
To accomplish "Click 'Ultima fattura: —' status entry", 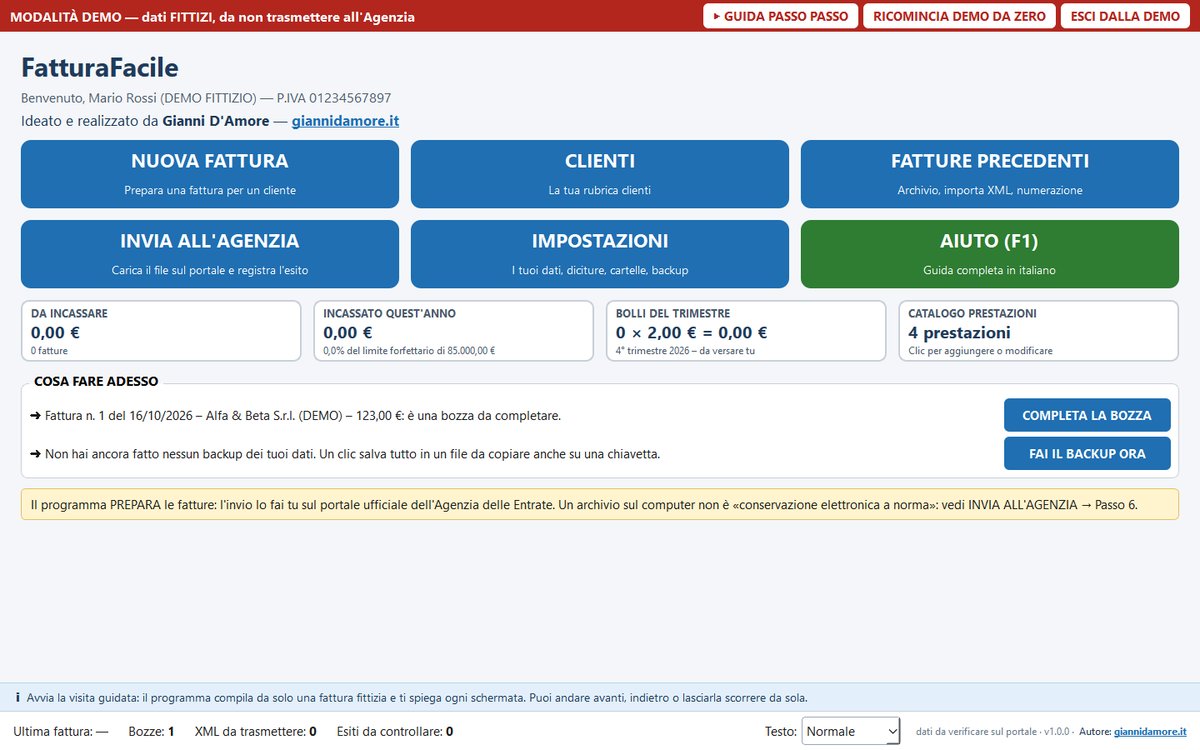I will pos(61,732).
